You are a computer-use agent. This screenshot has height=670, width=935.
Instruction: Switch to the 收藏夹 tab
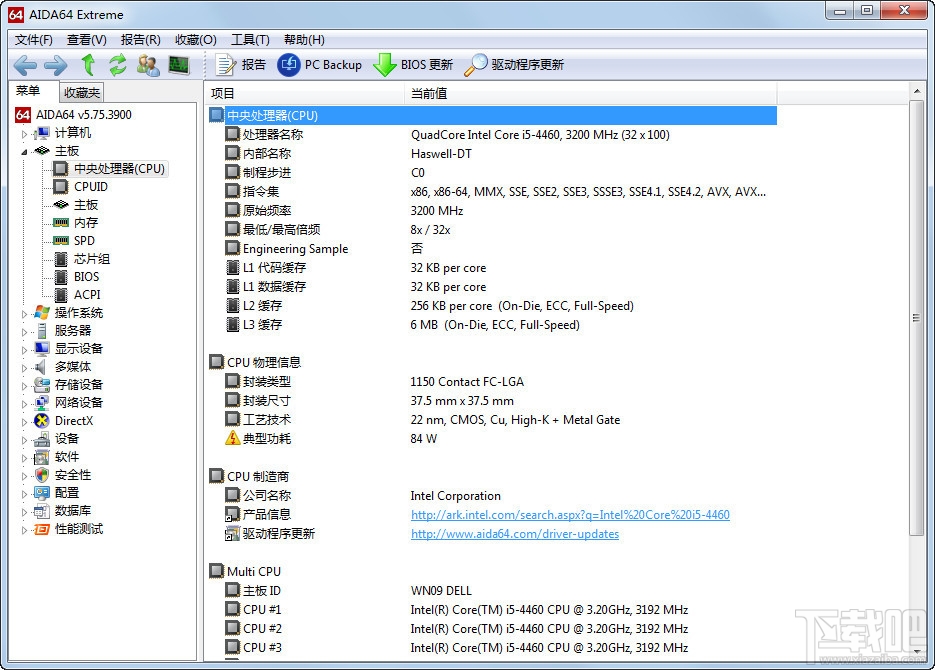click(x=82, y=92)
